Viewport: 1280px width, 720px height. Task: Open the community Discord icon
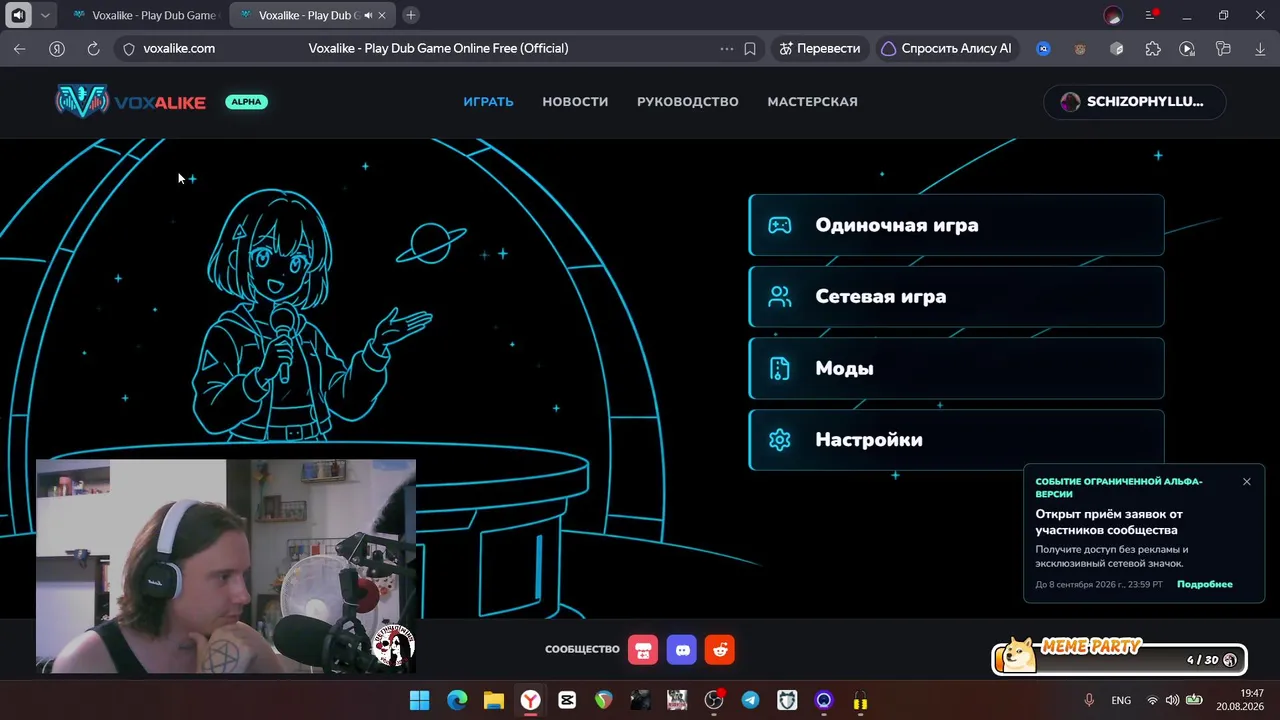(682, 650)
